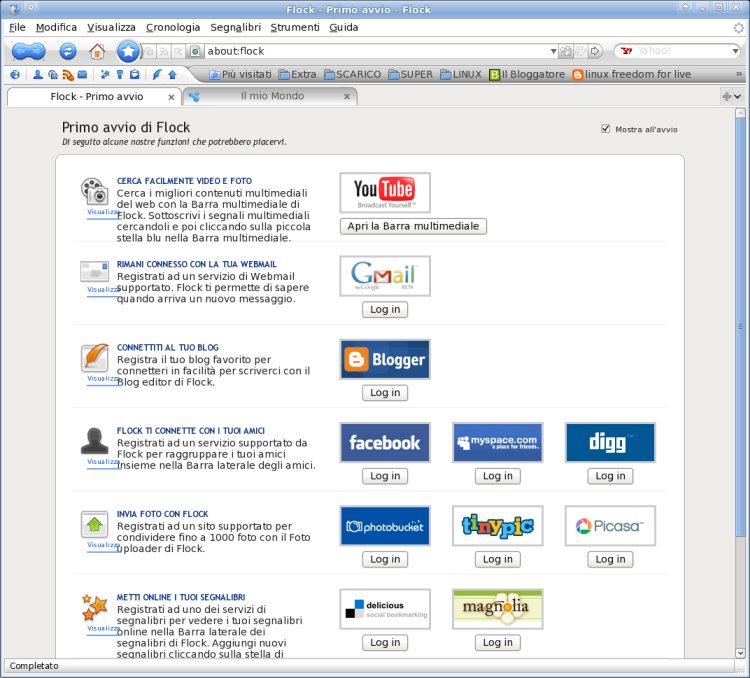
Task: Toggle the 'Mostra all'avvio' checkbox
Action: point(606,129)
